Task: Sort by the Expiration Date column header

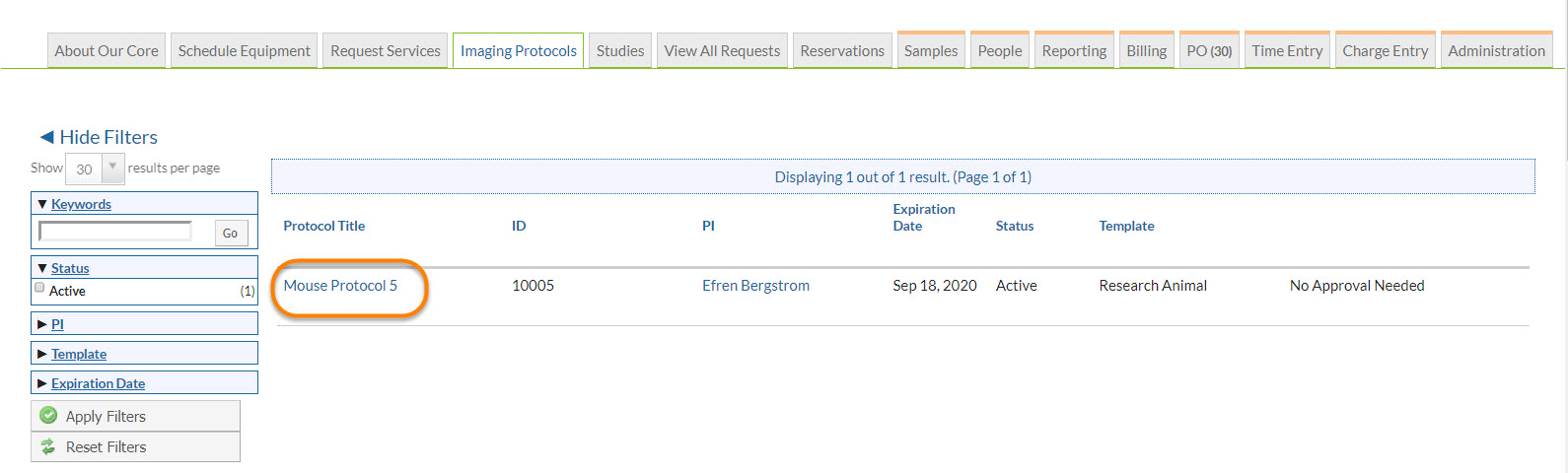Action: (x=923, y=217)
